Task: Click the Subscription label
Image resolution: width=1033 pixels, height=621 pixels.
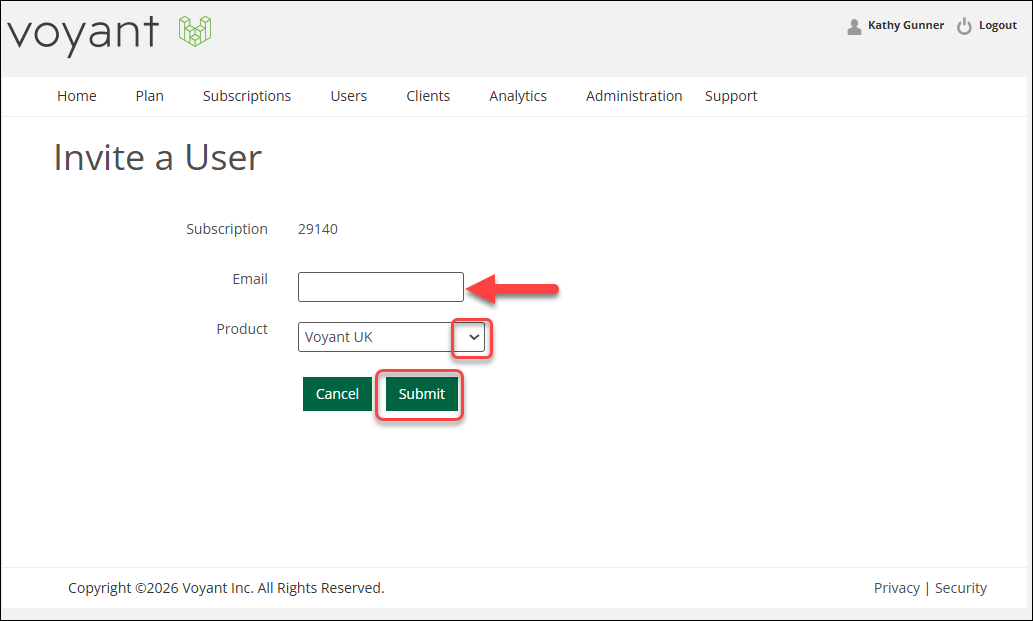Action: 227,229
